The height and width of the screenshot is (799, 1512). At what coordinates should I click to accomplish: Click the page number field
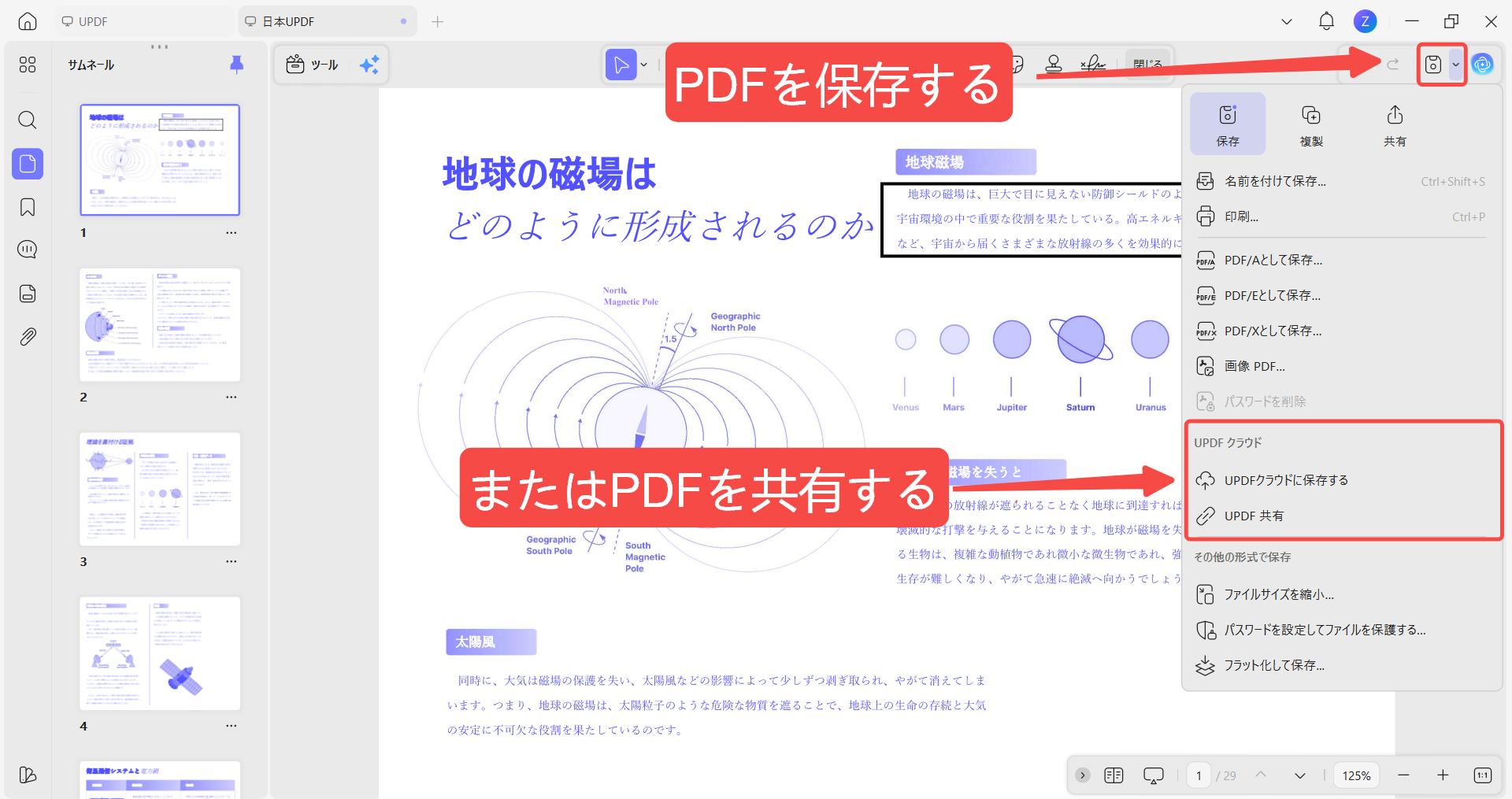1199,775
